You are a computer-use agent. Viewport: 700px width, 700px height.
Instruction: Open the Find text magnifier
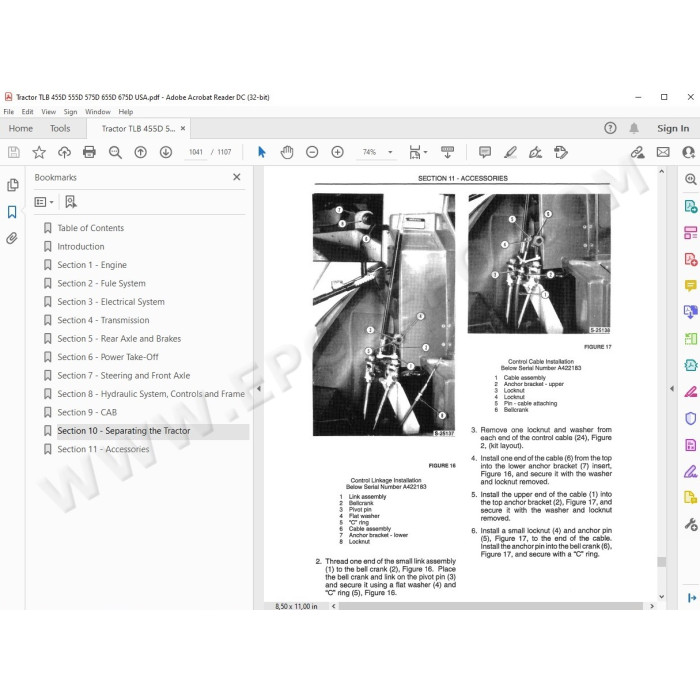(115, 152)
